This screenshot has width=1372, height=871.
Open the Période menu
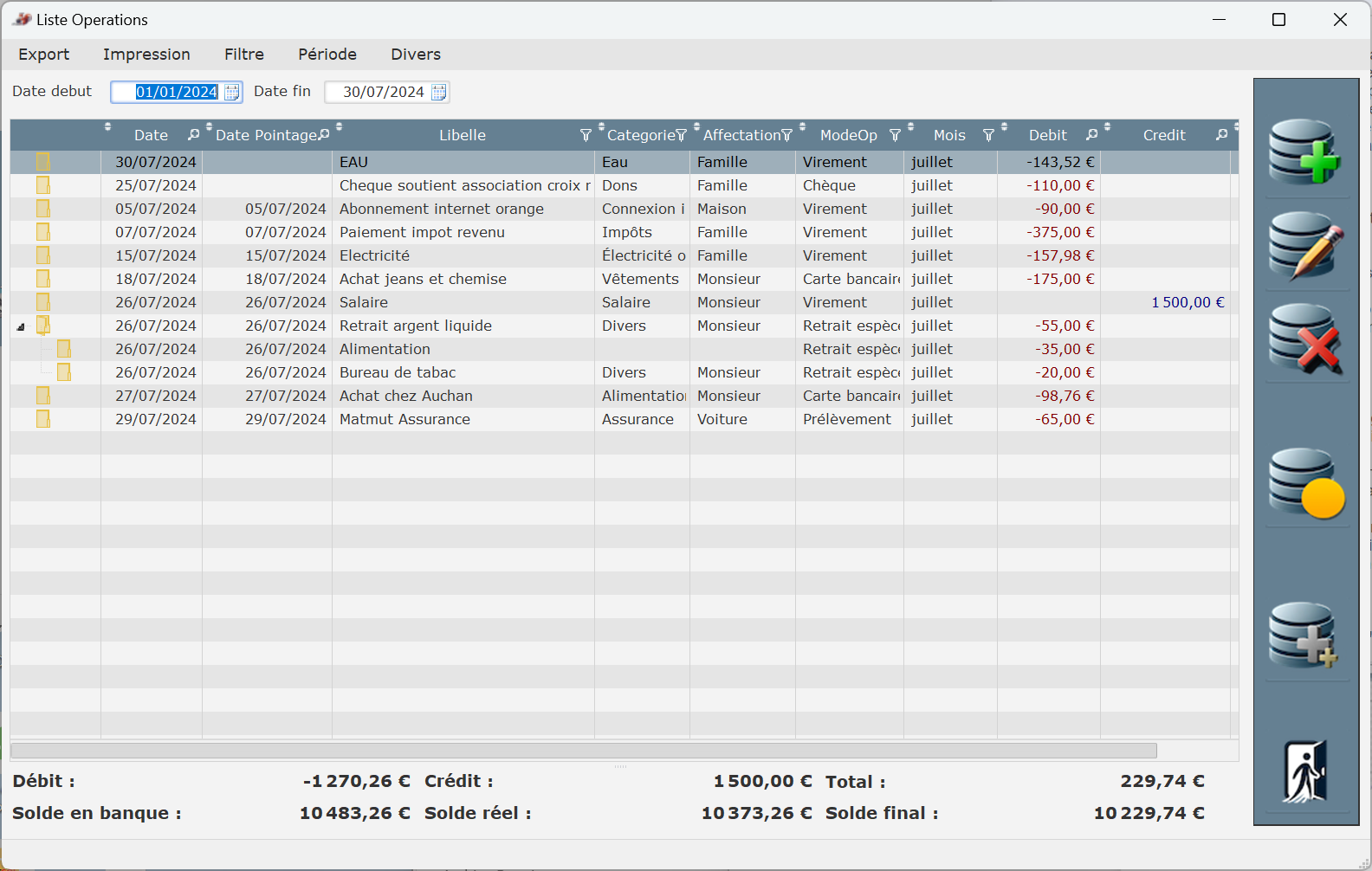tap(327, 55)
